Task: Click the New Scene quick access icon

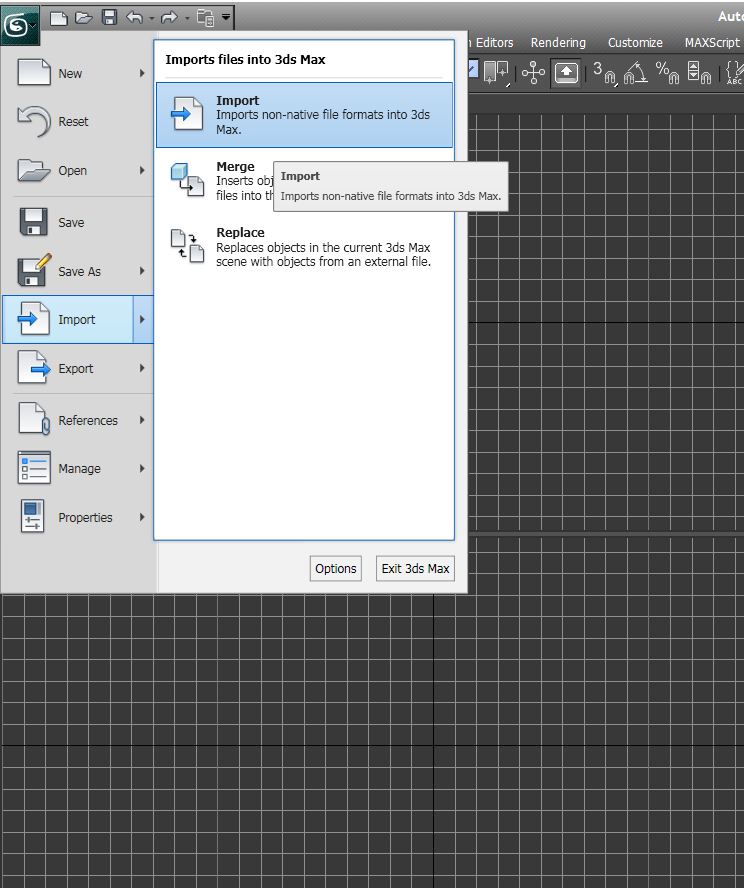Action: click(x=58, y=18)
